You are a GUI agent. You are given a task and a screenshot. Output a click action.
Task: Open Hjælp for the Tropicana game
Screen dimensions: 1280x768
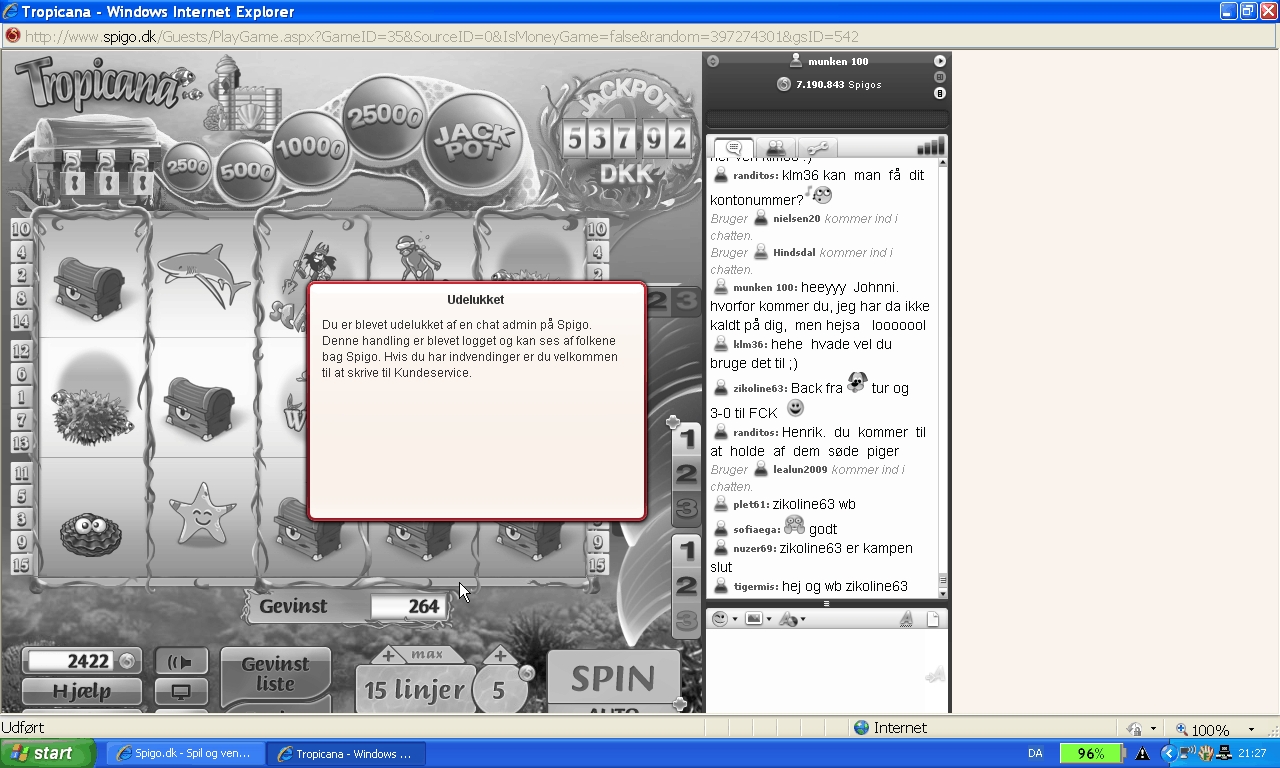click(x=82, y=691)
